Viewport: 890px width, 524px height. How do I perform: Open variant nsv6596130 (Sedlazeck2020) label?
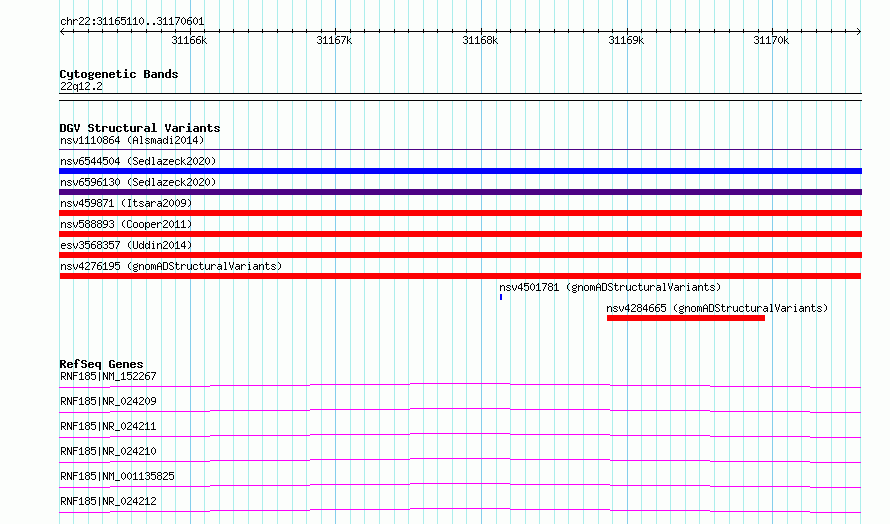(138, 182)
